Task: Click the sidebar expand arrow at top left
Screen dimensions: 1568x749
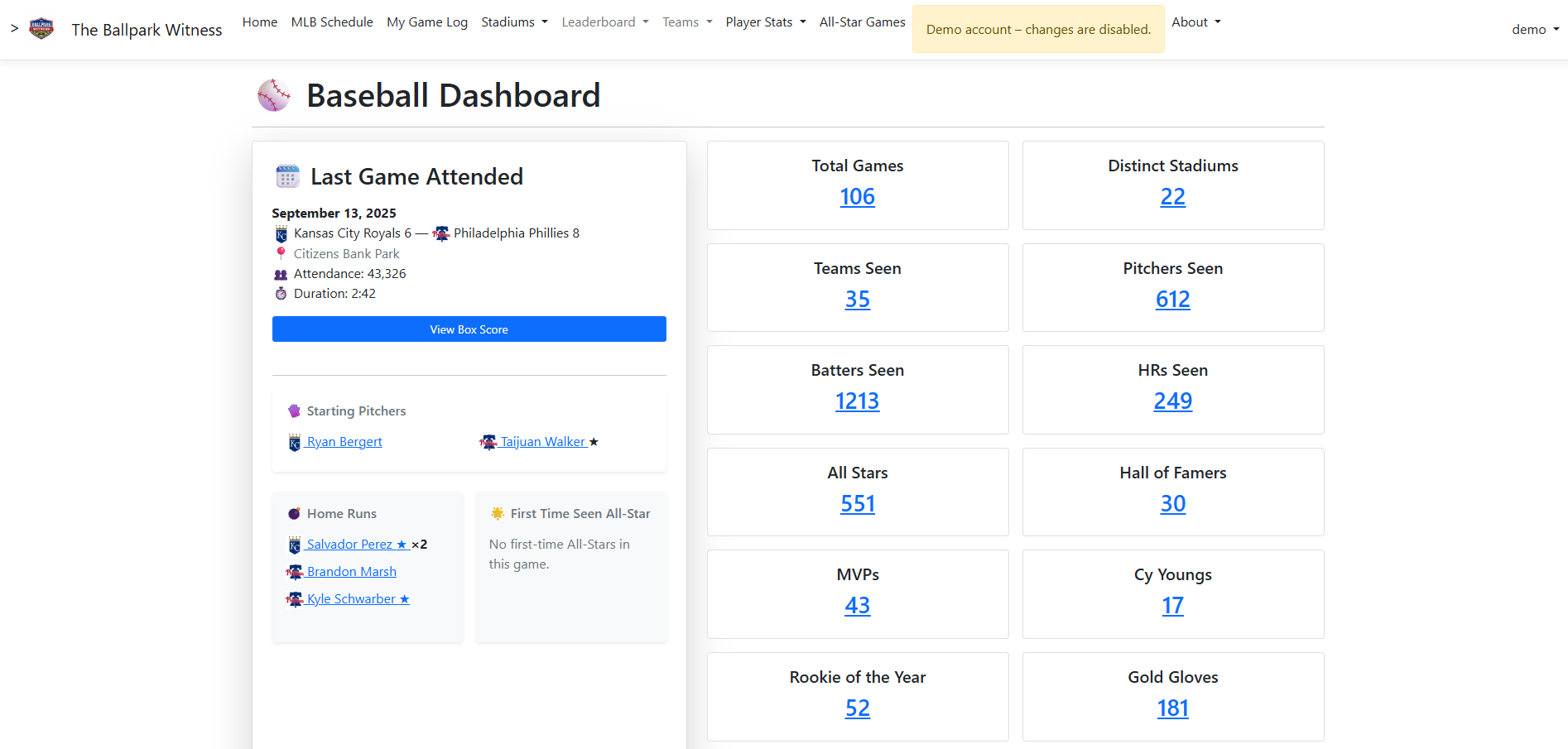Action: (x=14, y=29)
